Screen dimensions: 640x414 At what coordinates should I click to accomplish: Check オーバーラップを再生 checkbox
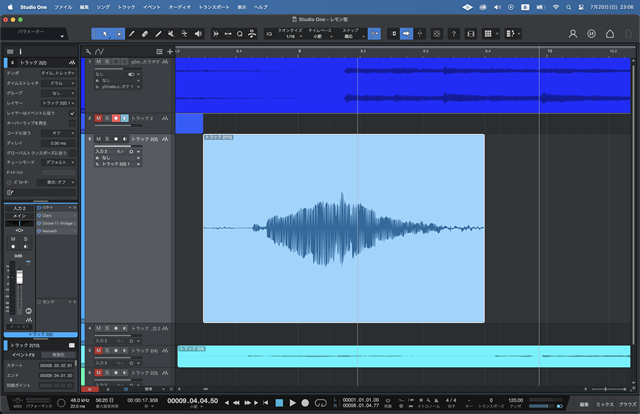pos(72,123)
